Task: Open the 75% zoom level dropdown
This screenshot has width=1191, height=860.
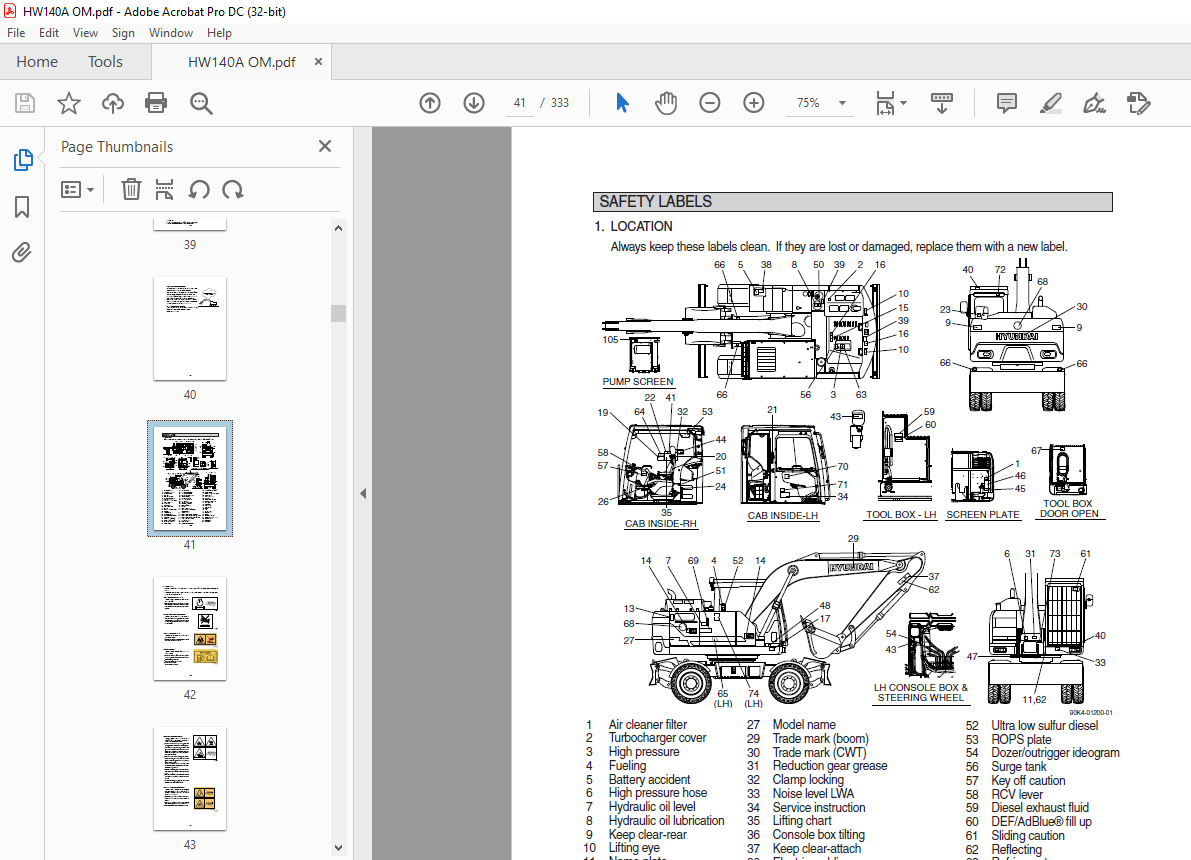Action: pos(842,103)
